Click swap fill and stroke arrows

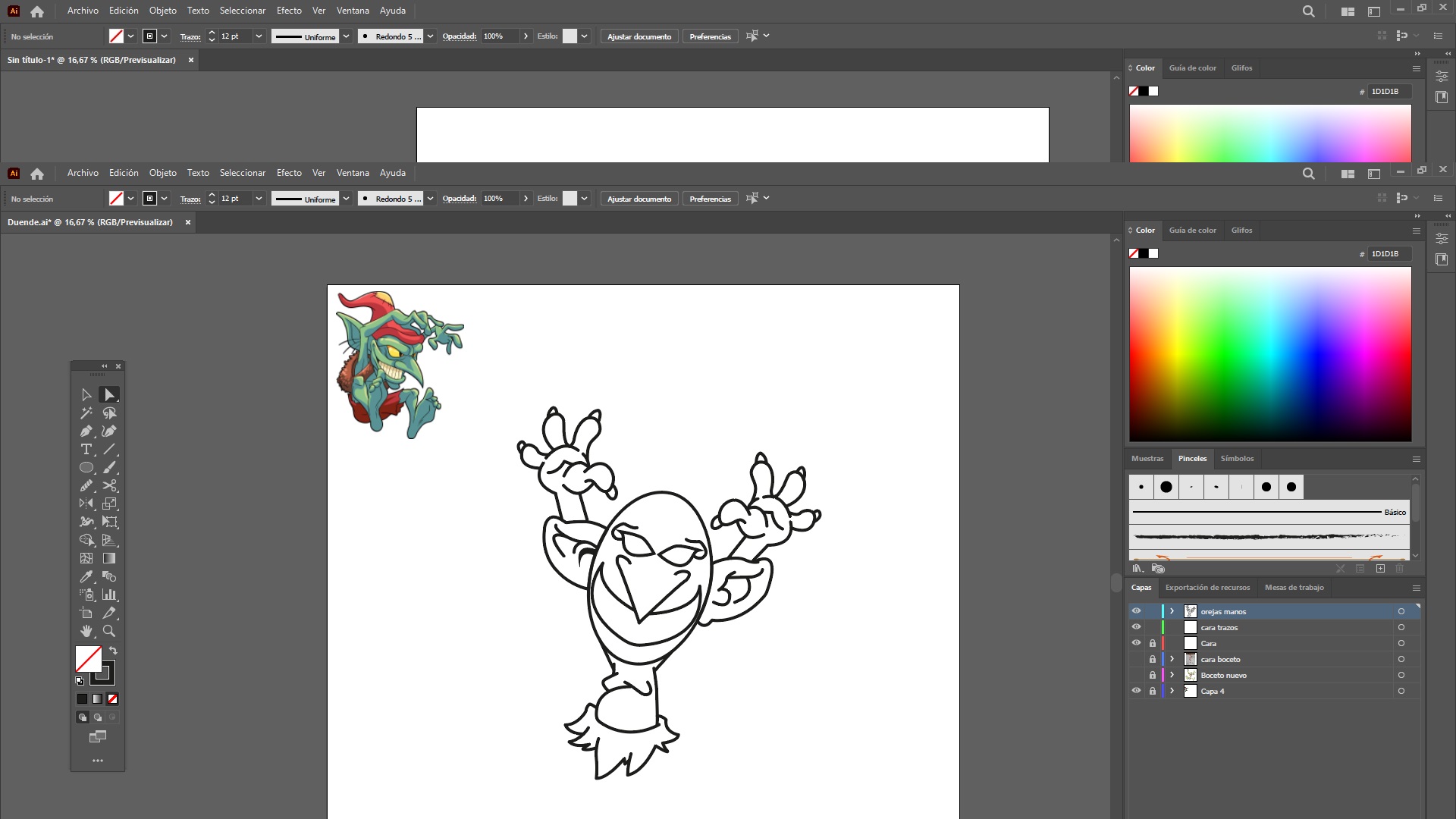tap(113, 651)
